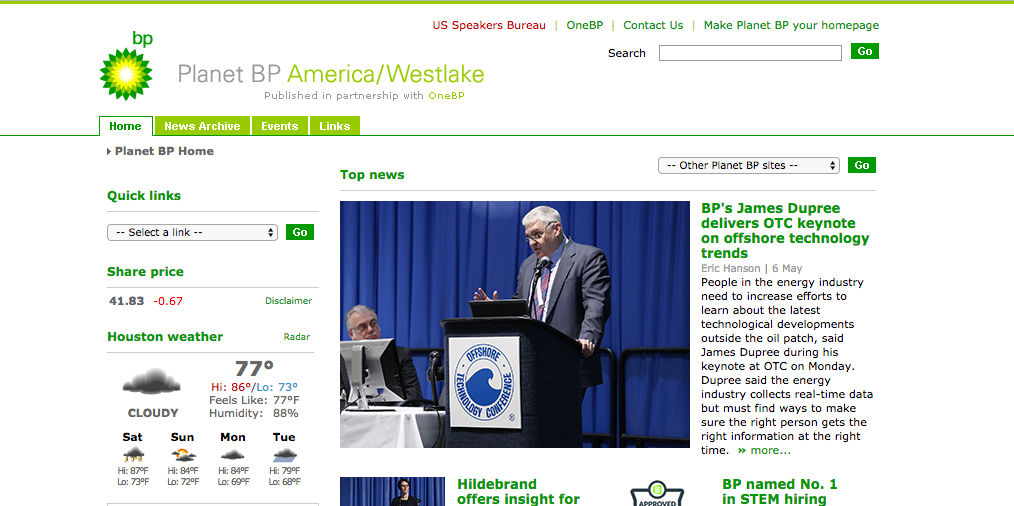The image size is (1014, 506).
Task: Click the Houston weather heading
Action: [165, 336]
